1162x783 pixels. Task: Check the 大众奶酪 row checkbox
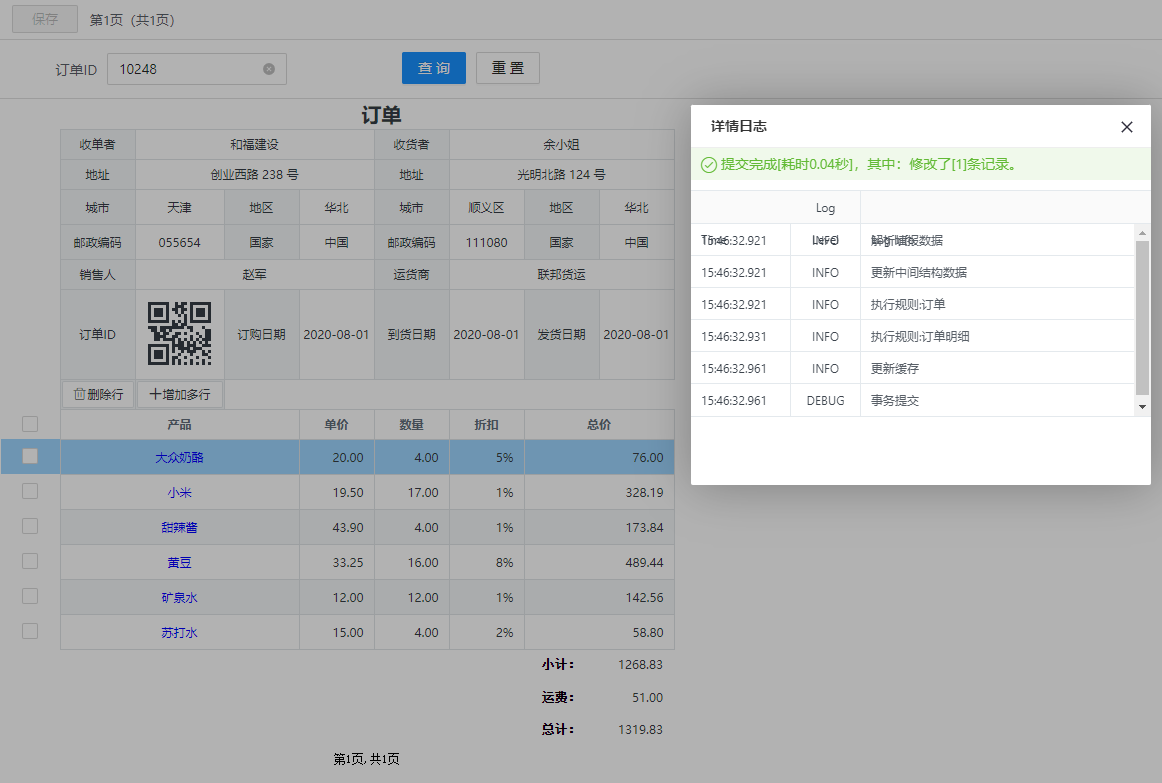click(30, 456)
